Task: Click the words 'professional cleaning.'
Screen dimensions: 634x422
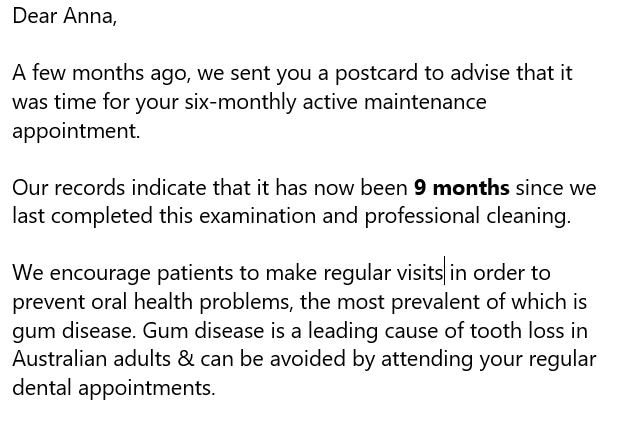Action: coord(467,217)
